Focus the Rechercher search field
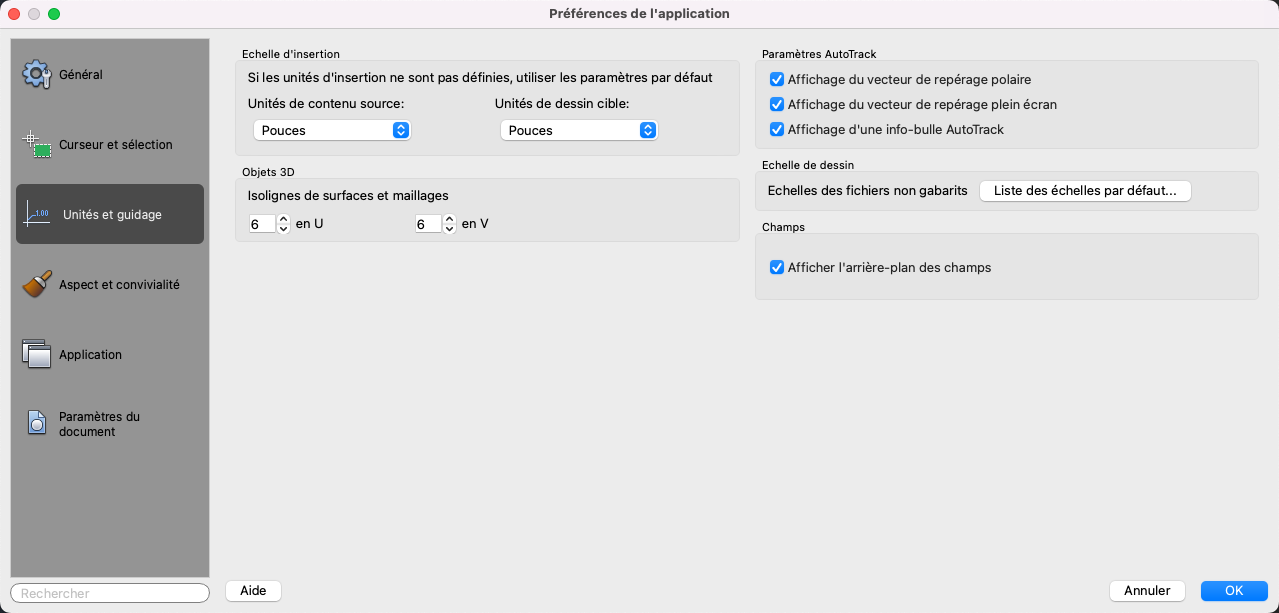Image resolution: width=1279 pixels, height=613 pixels. tap(110, 593)
